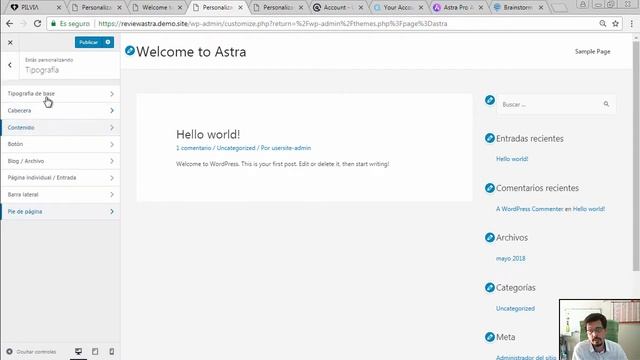Open the mayo 2018 archive link
The width and height of the screenshot is (640, 360).
(511, 258)
